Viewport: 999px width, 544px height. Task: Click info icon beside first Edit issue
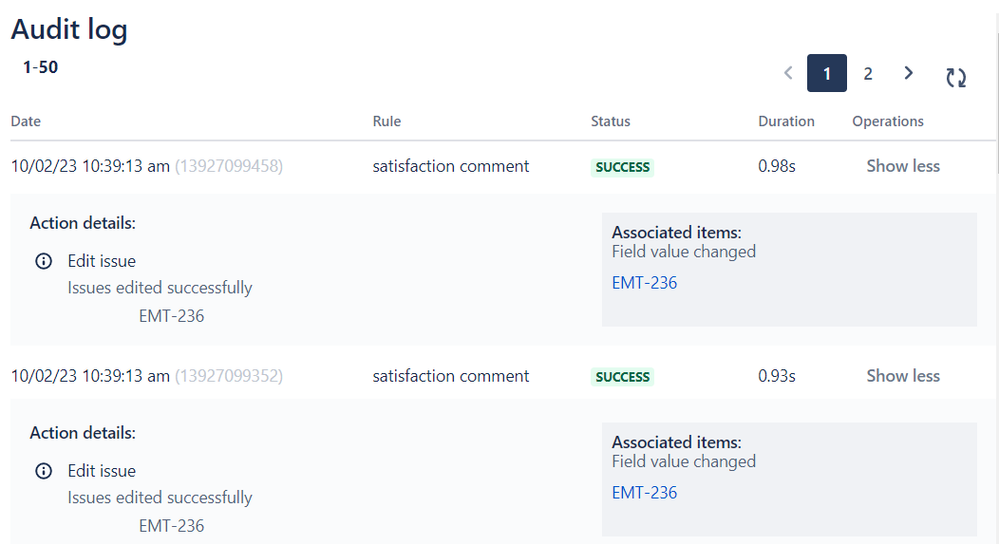point(43,261)
